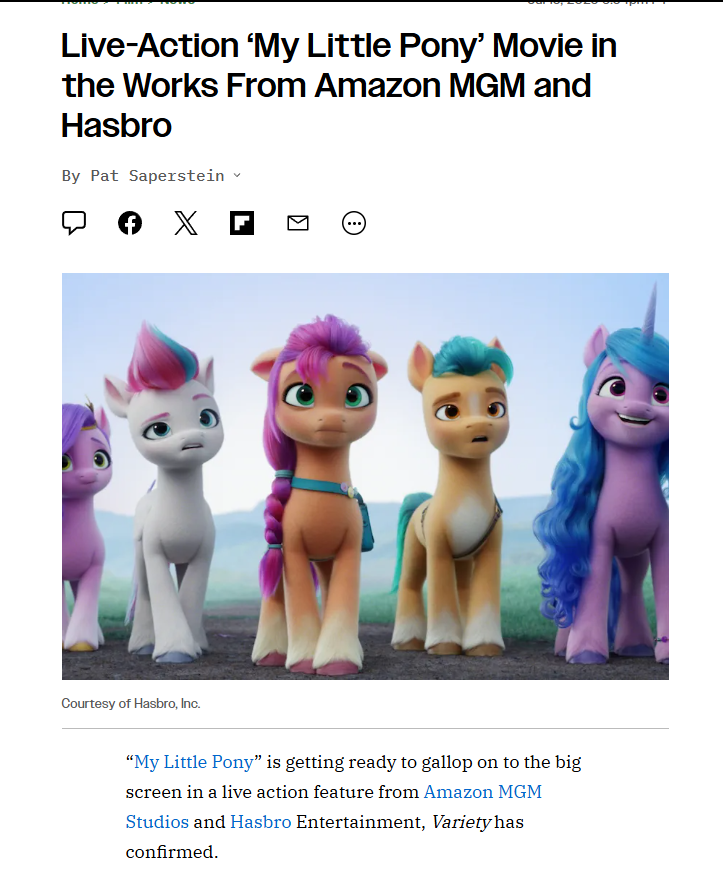Share article with Flipboard icon
This screenshot has width=723, height=886.
point(242,223)
